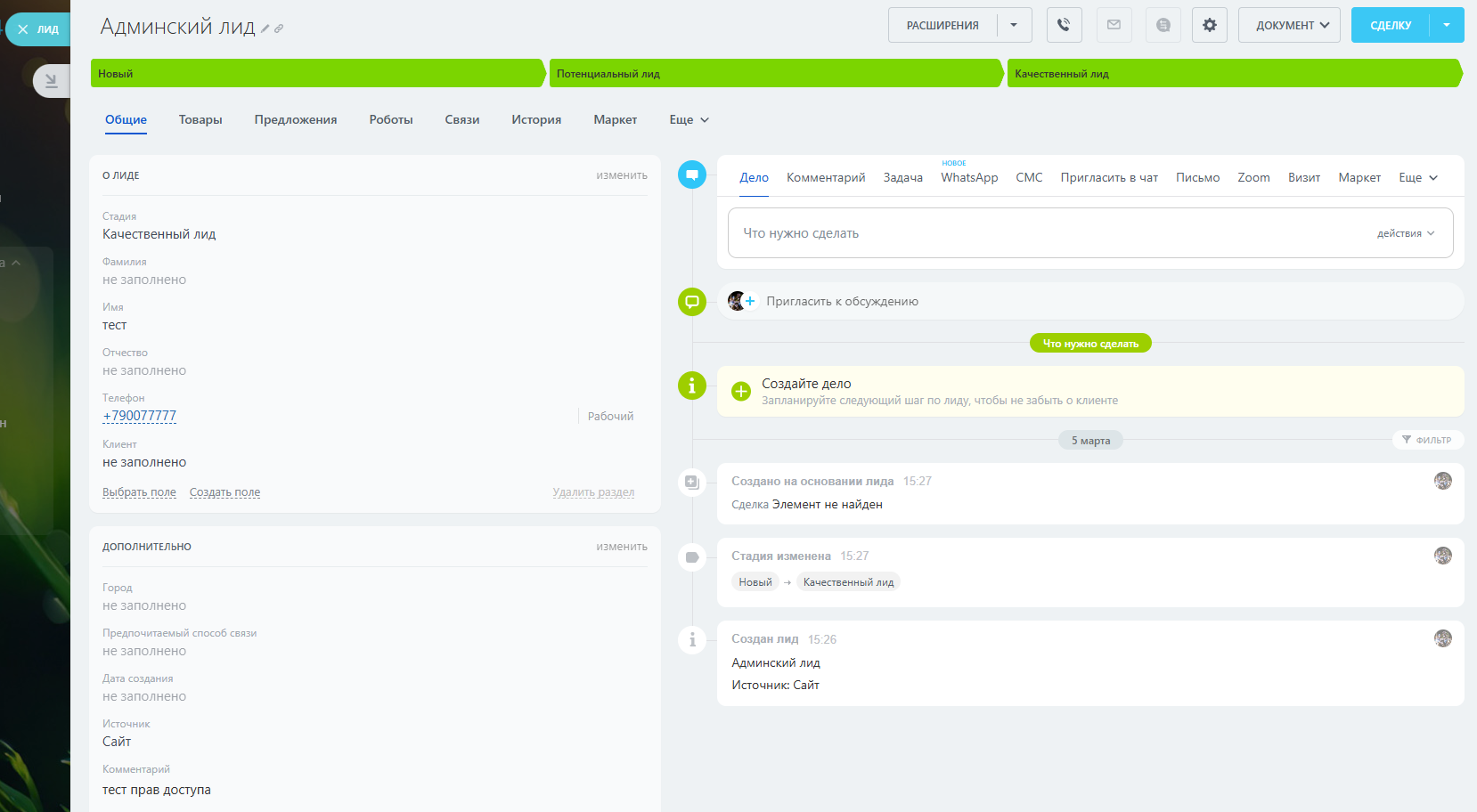Select Комментарий in timeline menu

826,177
